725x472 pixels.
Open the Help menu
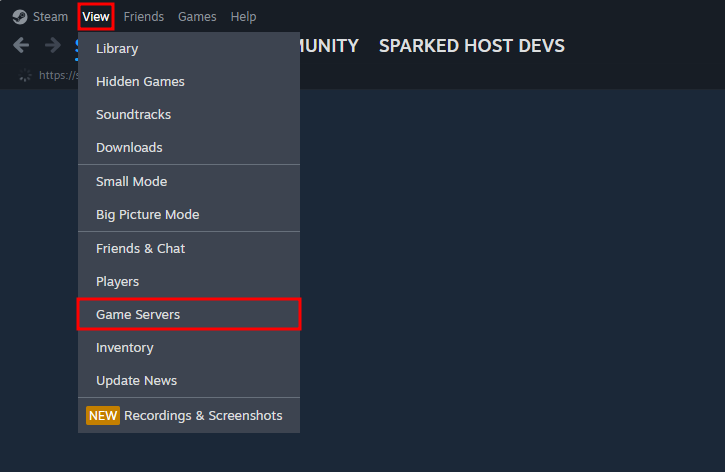(x=243, y=17)
